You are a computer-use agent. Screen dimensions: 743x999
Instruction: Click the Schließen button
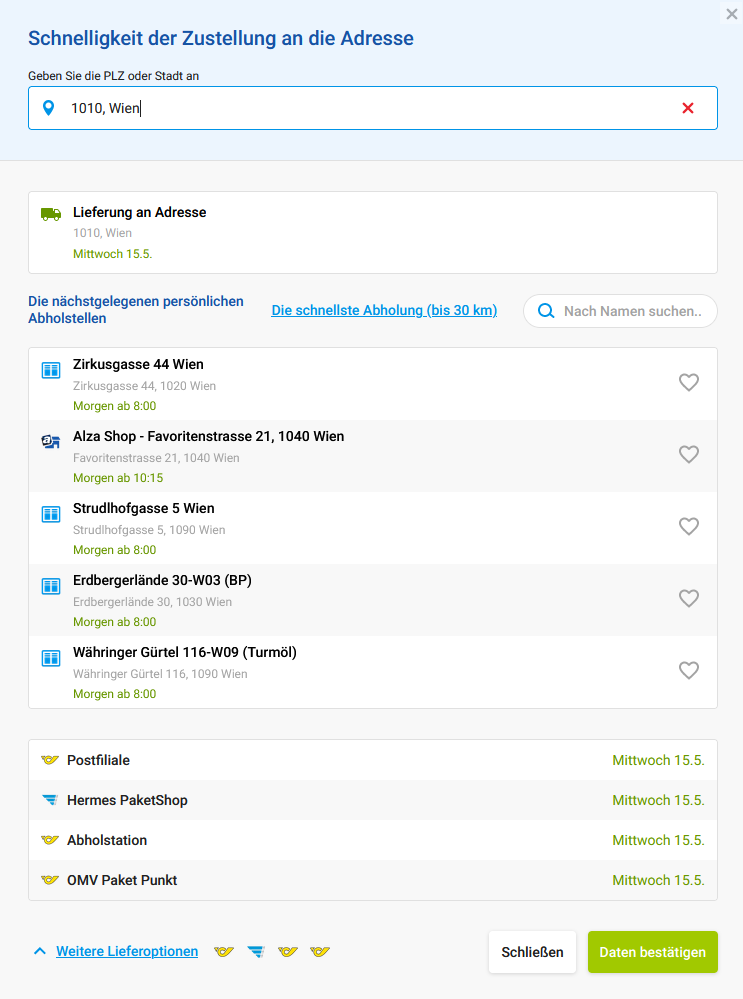532,952
